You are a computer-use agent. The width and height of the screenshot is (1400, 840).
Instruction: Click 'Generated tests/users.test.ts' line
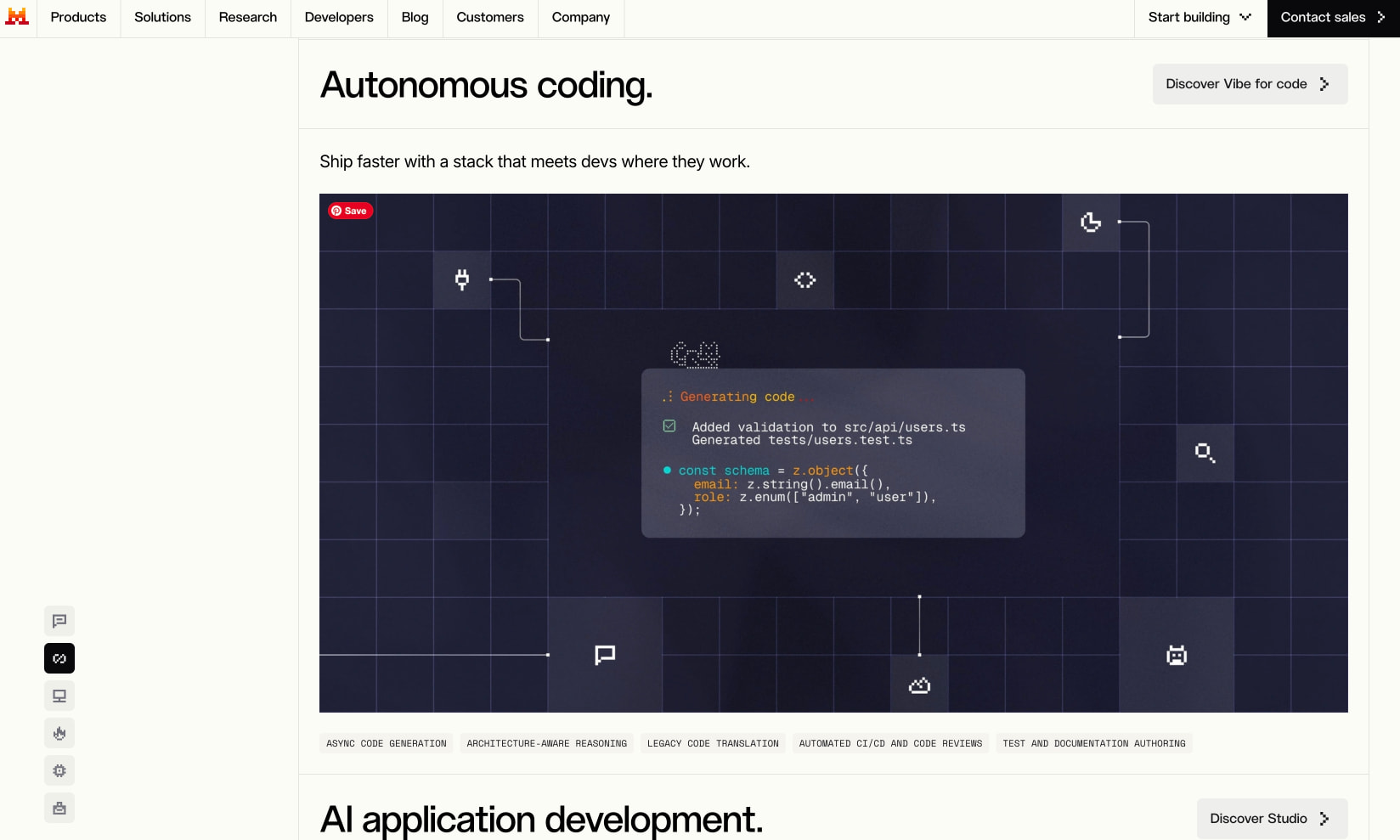click(802, 440)
